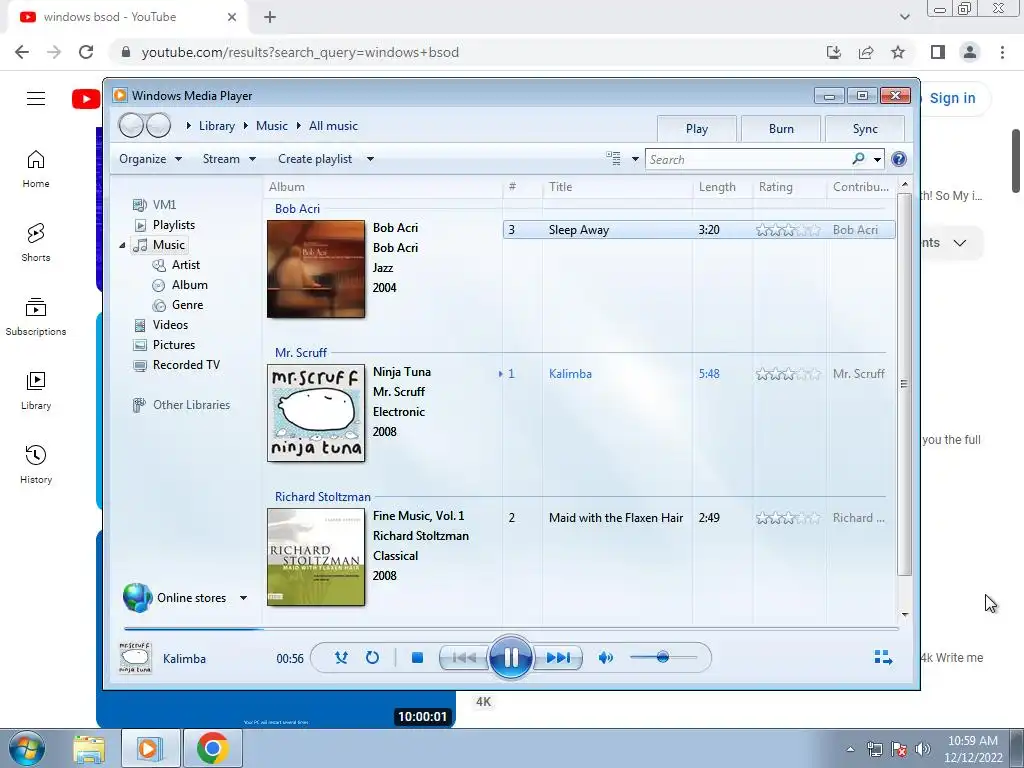Screen dimensions: 1024x768
Task: Rate Kalimba using its rating stars
Action: [788, 374]
